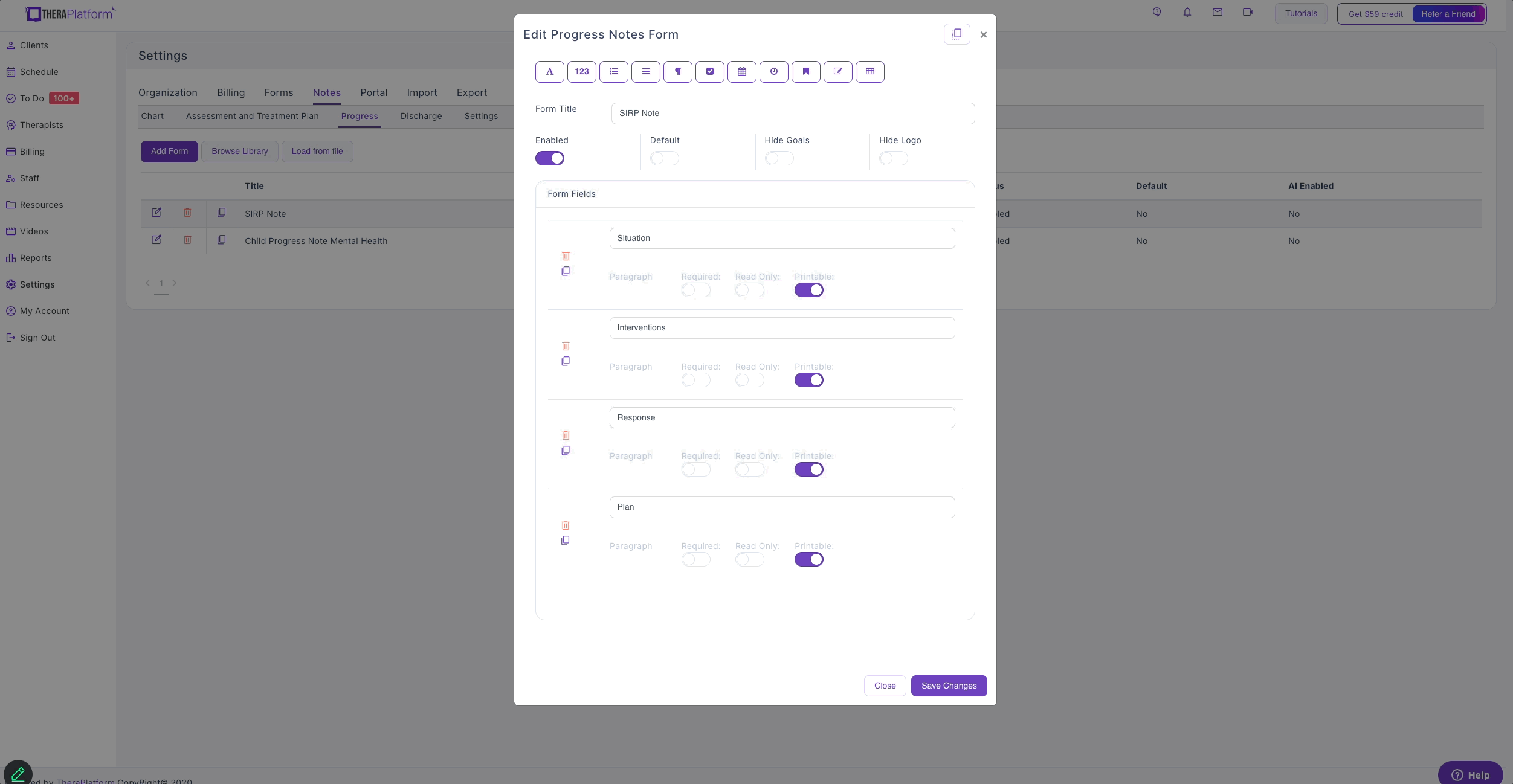Image resolution: width=1513 pixels, height=784 pixels.
Task: Open the notifications bell
Action: (1187, 12)
